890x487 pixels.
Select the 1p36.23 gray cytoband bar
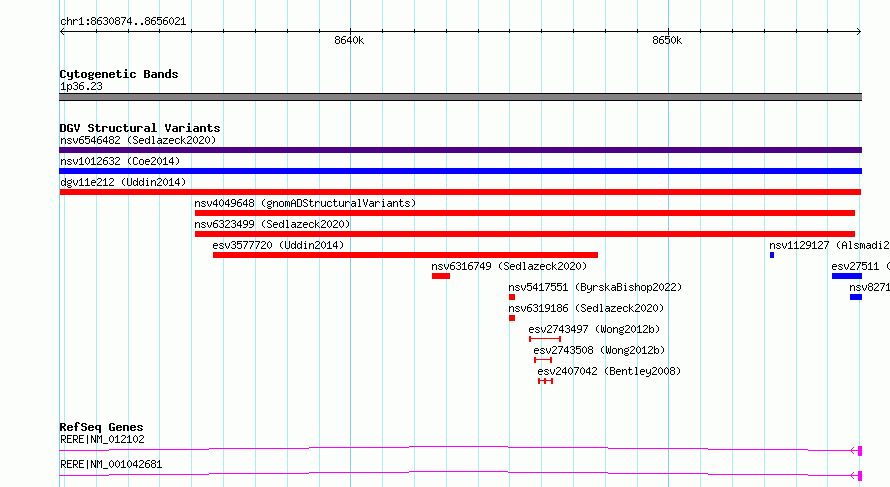(x=460, y=97)
